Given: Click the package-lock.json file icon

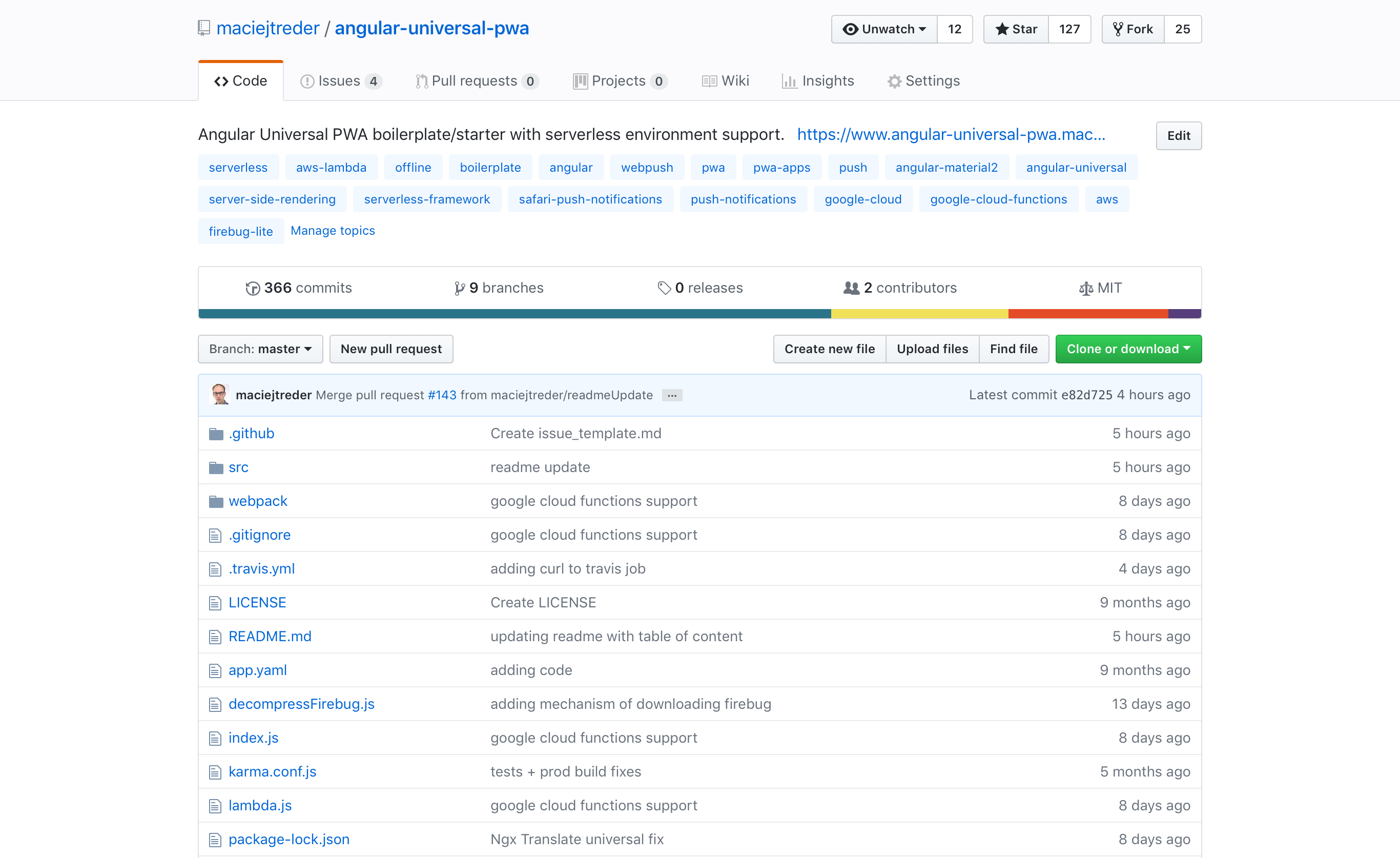Looking at the screenshot, I should click(215, 840).
